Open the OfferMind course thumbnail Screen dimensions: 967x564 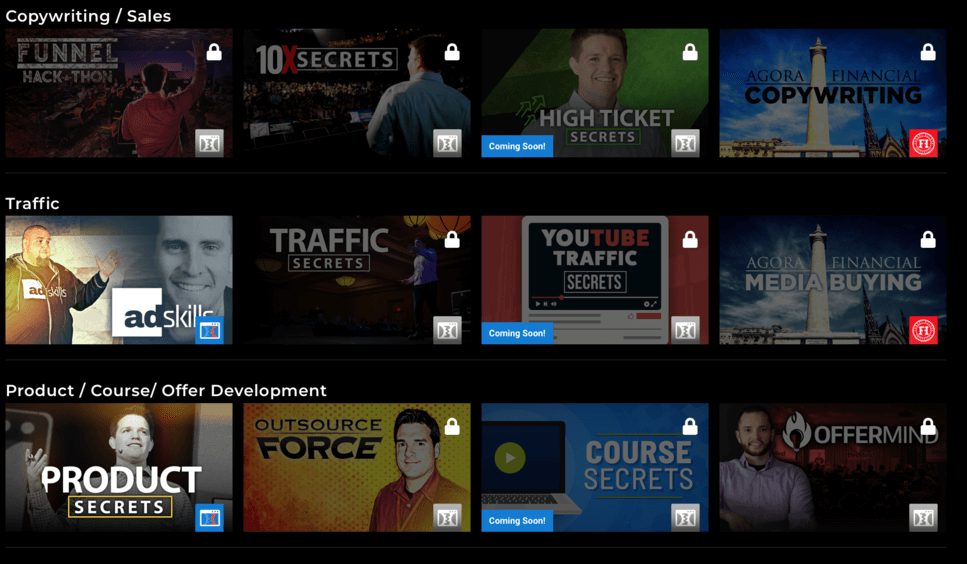coord(833,467)
